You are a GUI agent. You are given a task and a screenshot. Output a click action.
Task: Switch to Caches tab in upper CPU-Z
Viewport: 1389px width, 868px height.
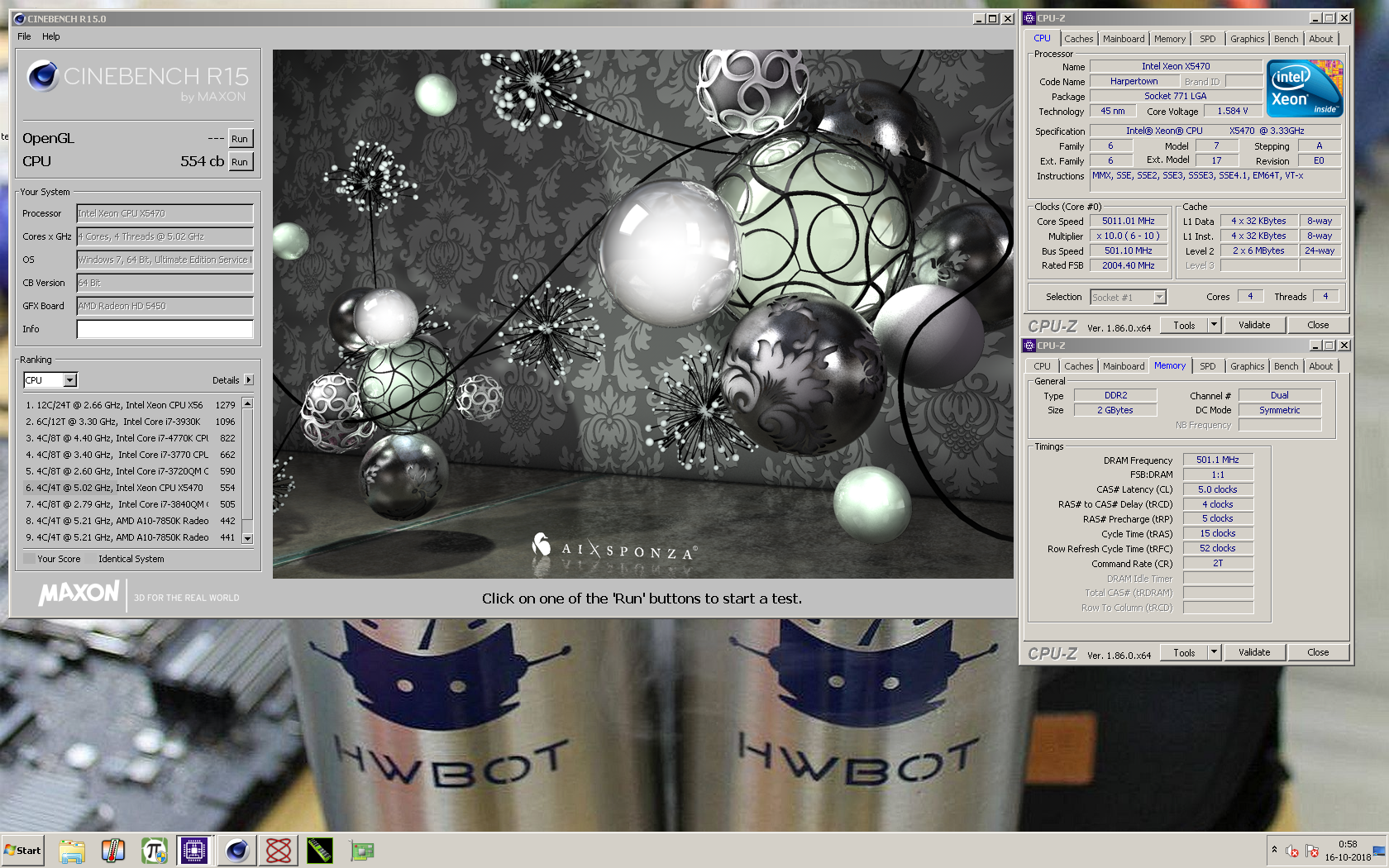[x=1078, y=39]
